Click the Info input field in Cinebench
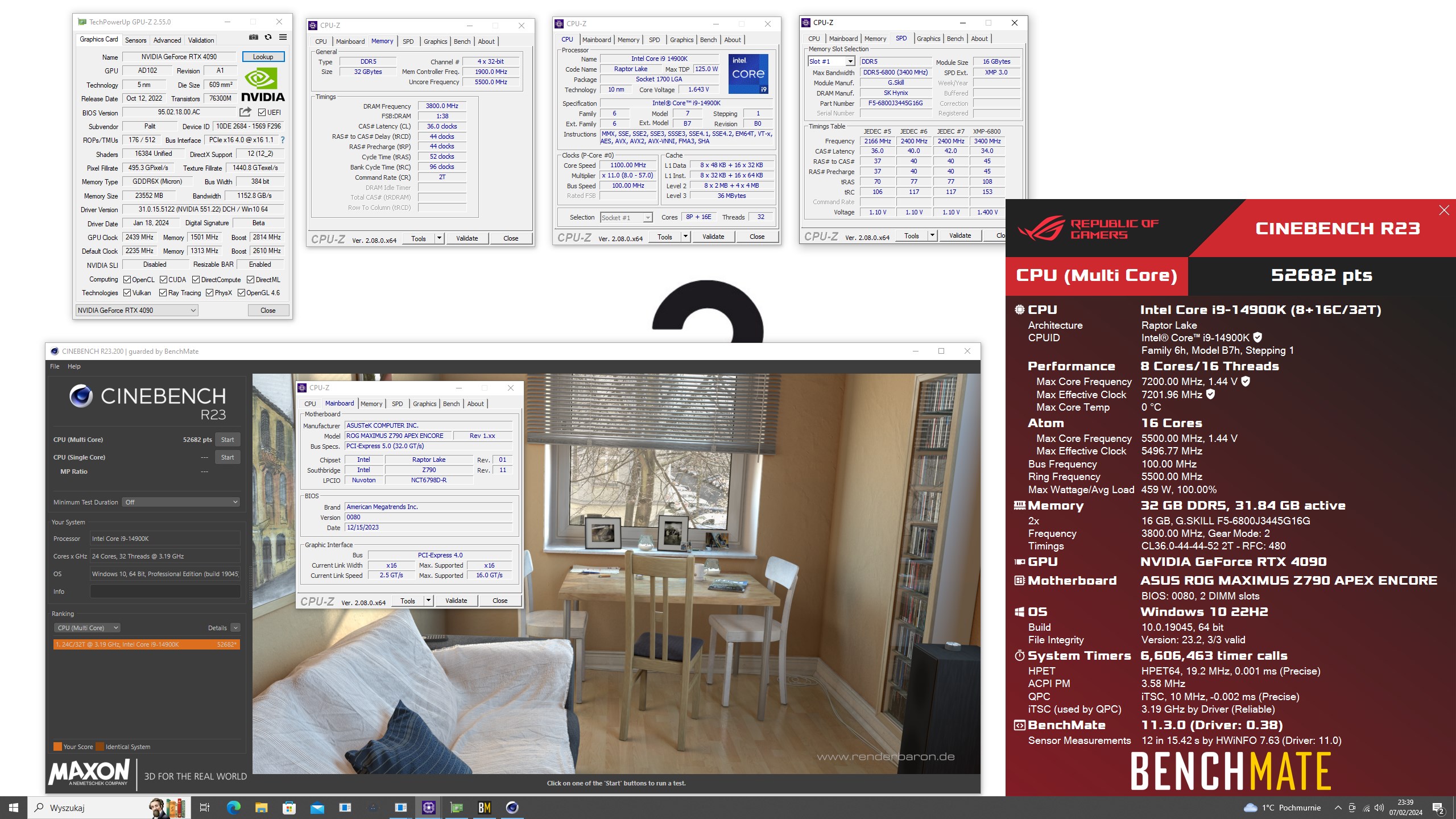 tap(165, 591)
